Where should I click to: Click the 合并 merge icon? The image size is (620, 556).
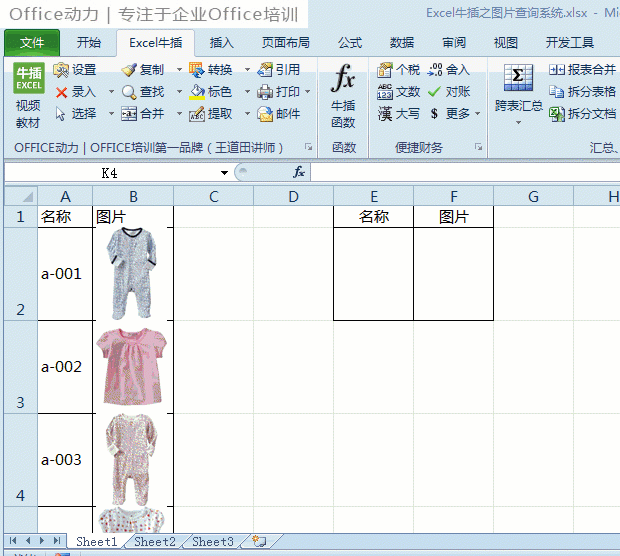(129, 114)
